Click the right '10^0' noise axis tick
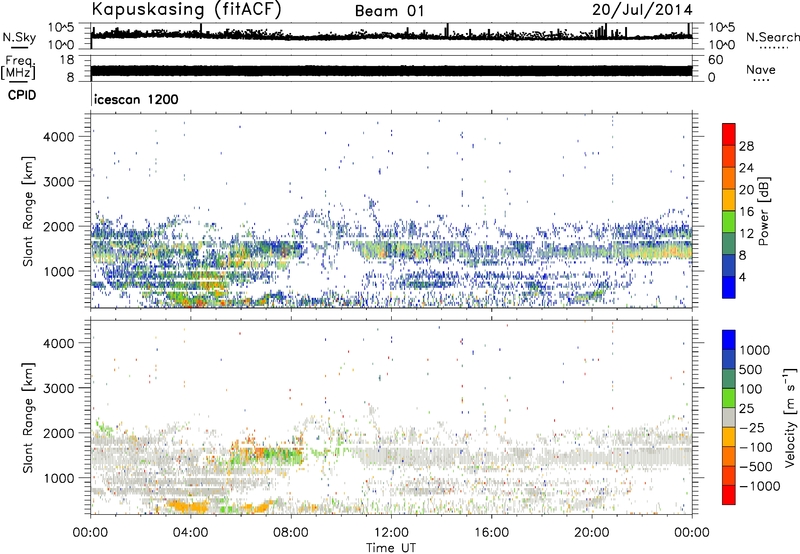800x554 pixels. (722, 45)
